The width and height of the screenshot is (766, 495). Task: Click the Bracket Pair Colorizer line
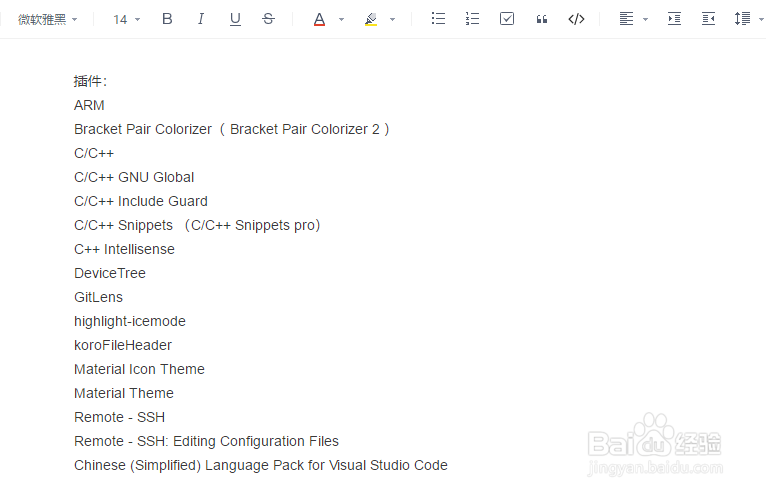(232, 129)
